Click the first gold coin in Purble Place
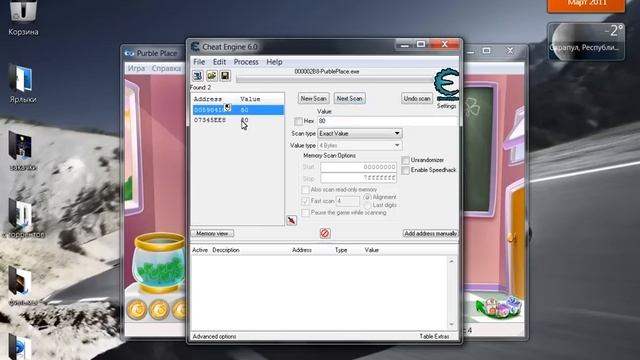This screenshot has height=360, width=640. pos(137,309)
